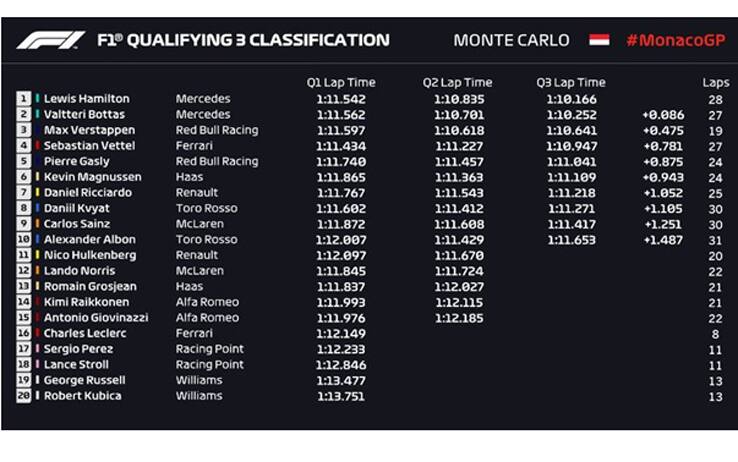The height and width of the screenshot is (462, 738).
Task: Click Hamilton's Q3 time 1:10.166
Action: coord(571,99)
